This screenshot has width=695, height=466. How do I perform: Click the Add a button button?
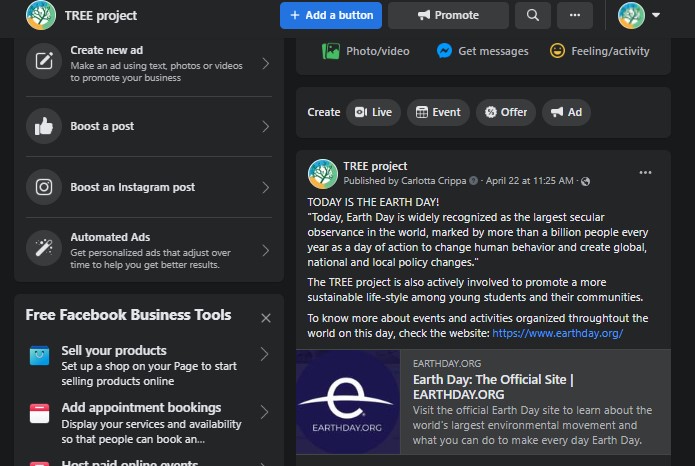point(331,16)
